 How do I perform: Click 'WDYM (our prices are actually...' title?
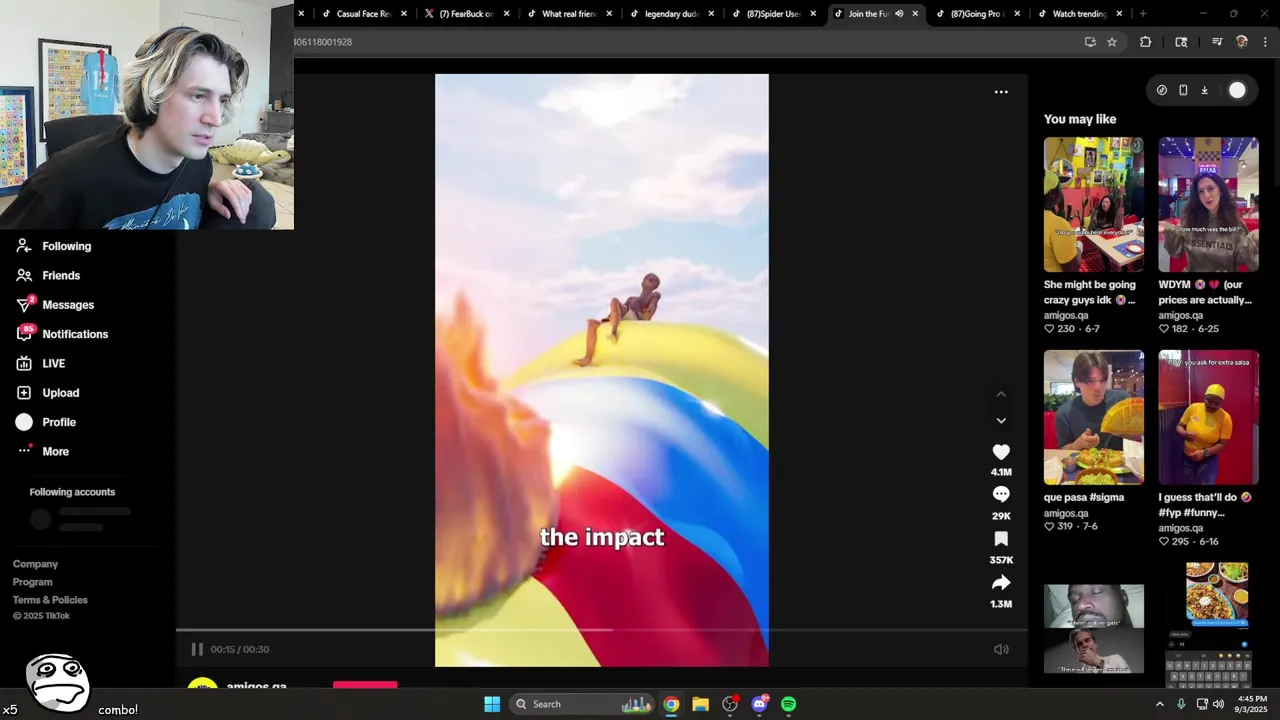(x=1205, y=292)
